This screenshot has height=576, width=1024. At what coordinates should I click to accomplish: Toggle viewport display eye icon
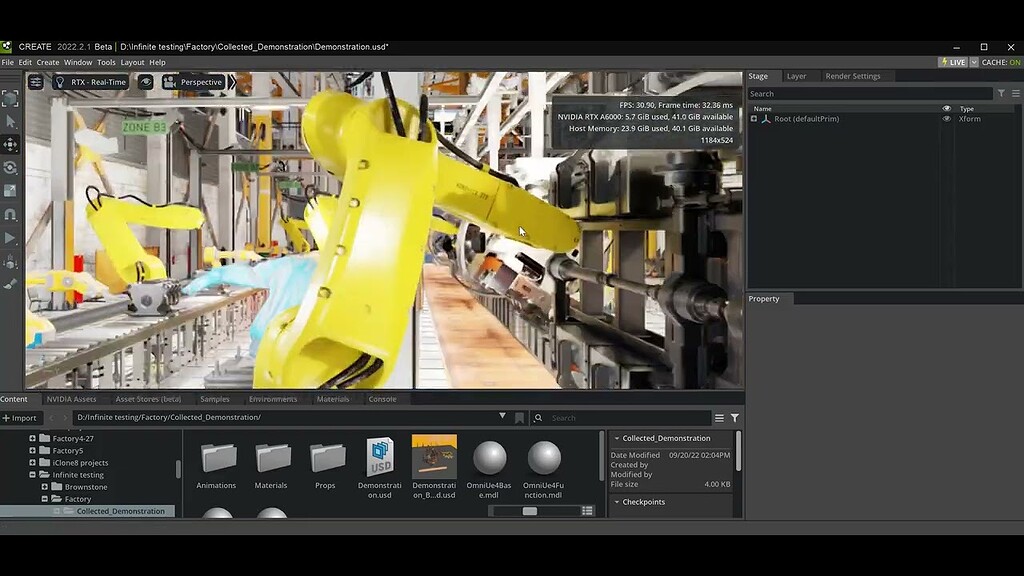coord(146,82)
